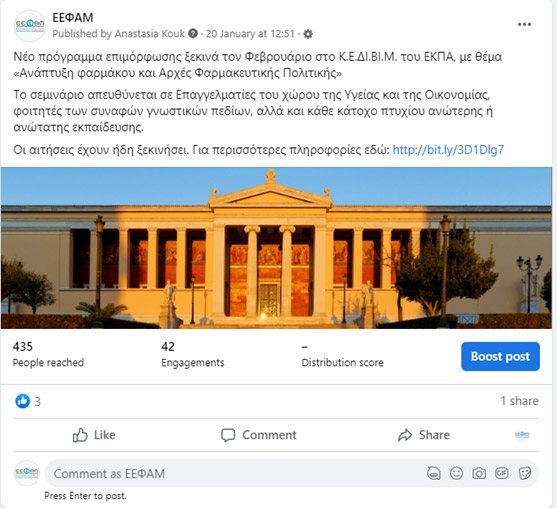Click the Boost post button
This screenshot has height=508, width=557.
point(500,356)
